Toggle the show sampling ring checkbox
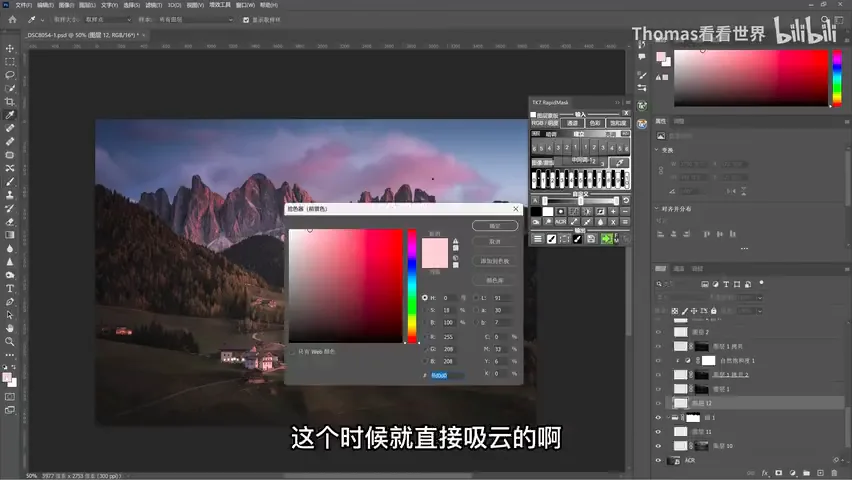The width and height of the screenshot is (852, 480). (x=246, y=20)
